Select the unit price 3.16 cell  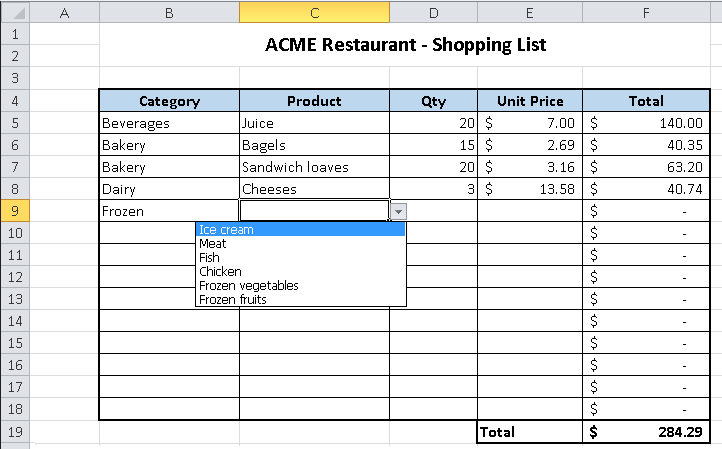click(530, 167)
